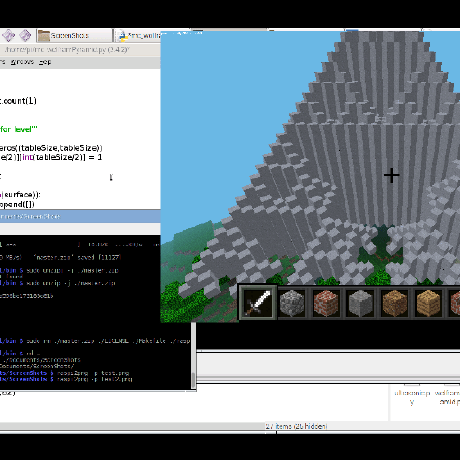This screenshot has width=460, height=460.
Task: Click the editor title bar showing Pyramid.py path
Action: click(80, 50)
